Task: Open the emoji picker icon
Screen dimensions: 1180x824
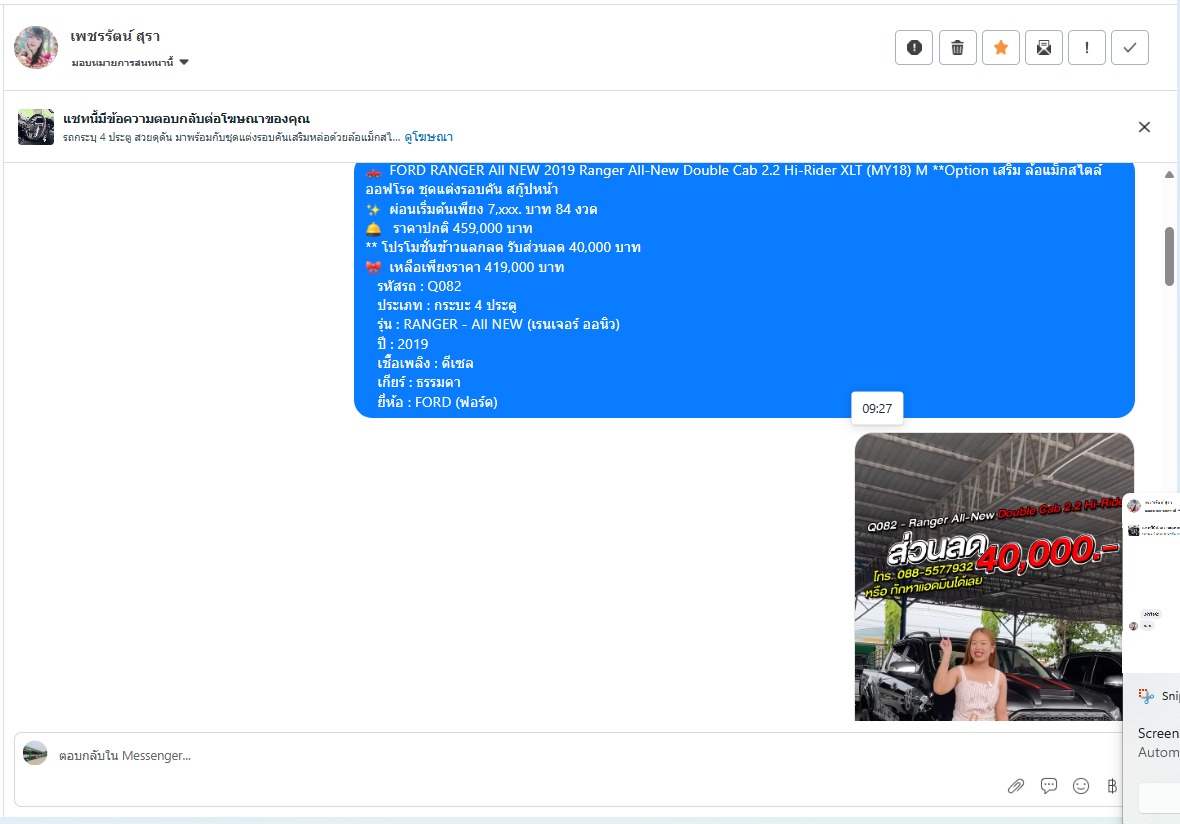Action: pyautogui.click(x=1081, y=786)
